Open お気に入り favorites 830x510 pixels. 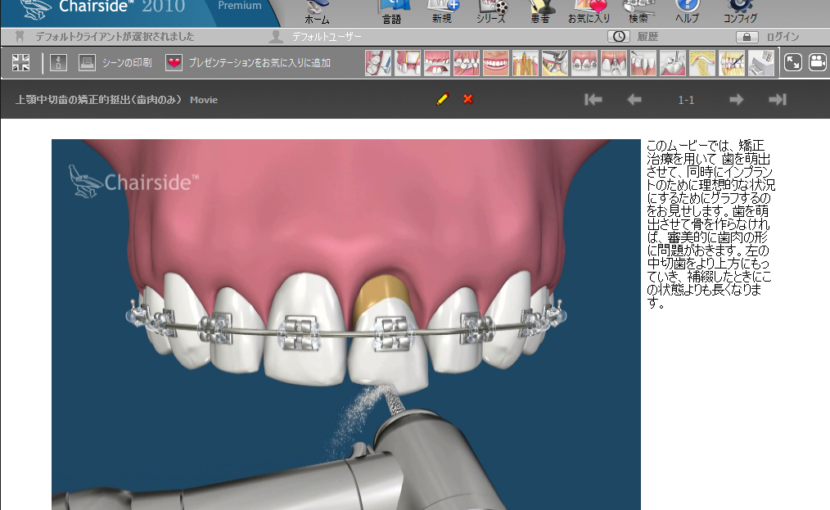(589, 12)
